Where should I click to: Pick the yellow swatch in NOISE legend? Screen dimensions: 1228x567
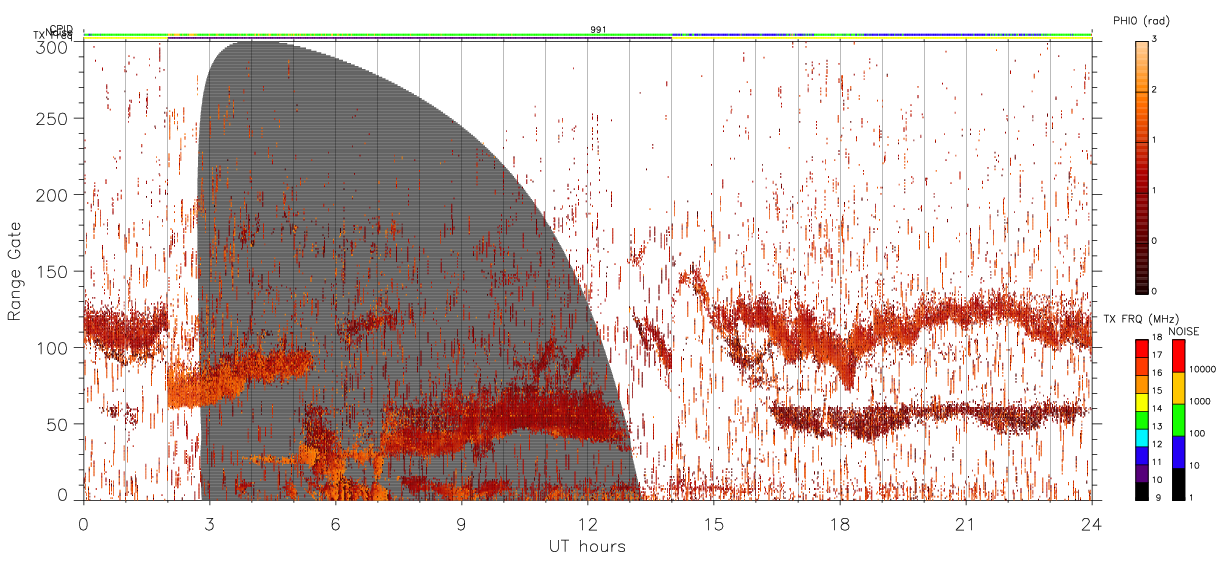click(x=1179, y=388)
